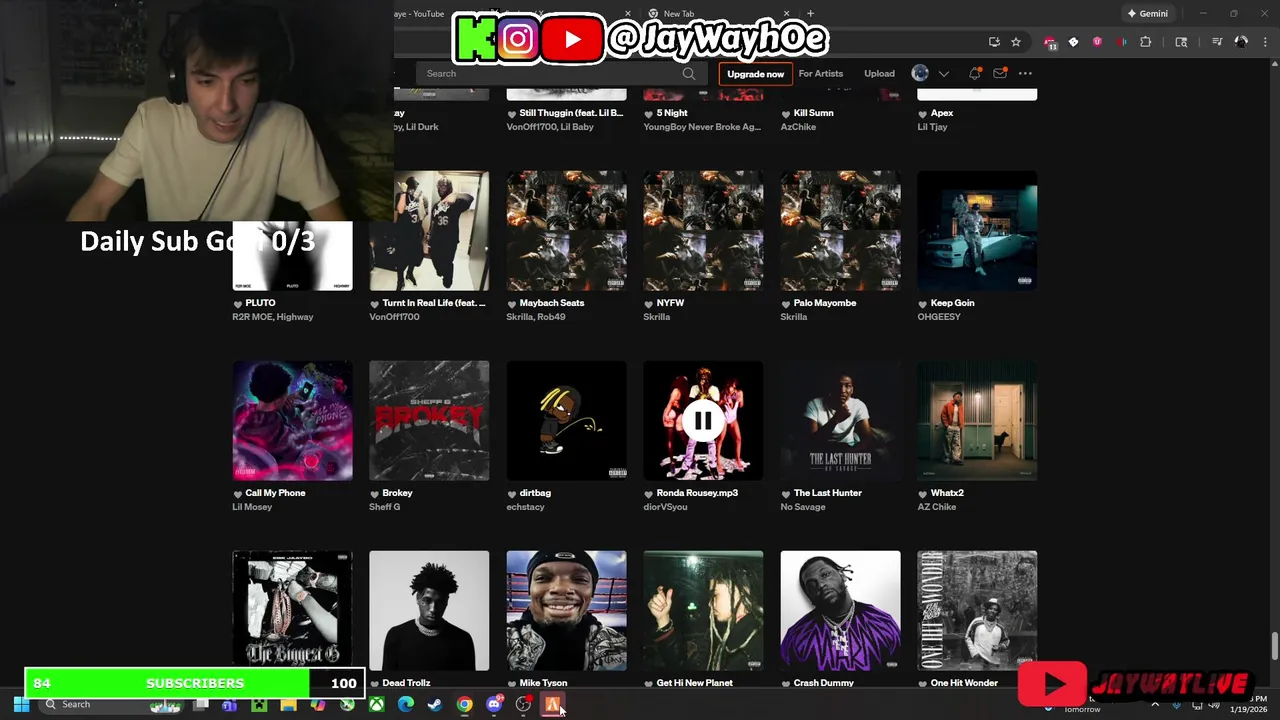
Task: Open the track title One Hit Wonder
Action: [x=964, y=683]
